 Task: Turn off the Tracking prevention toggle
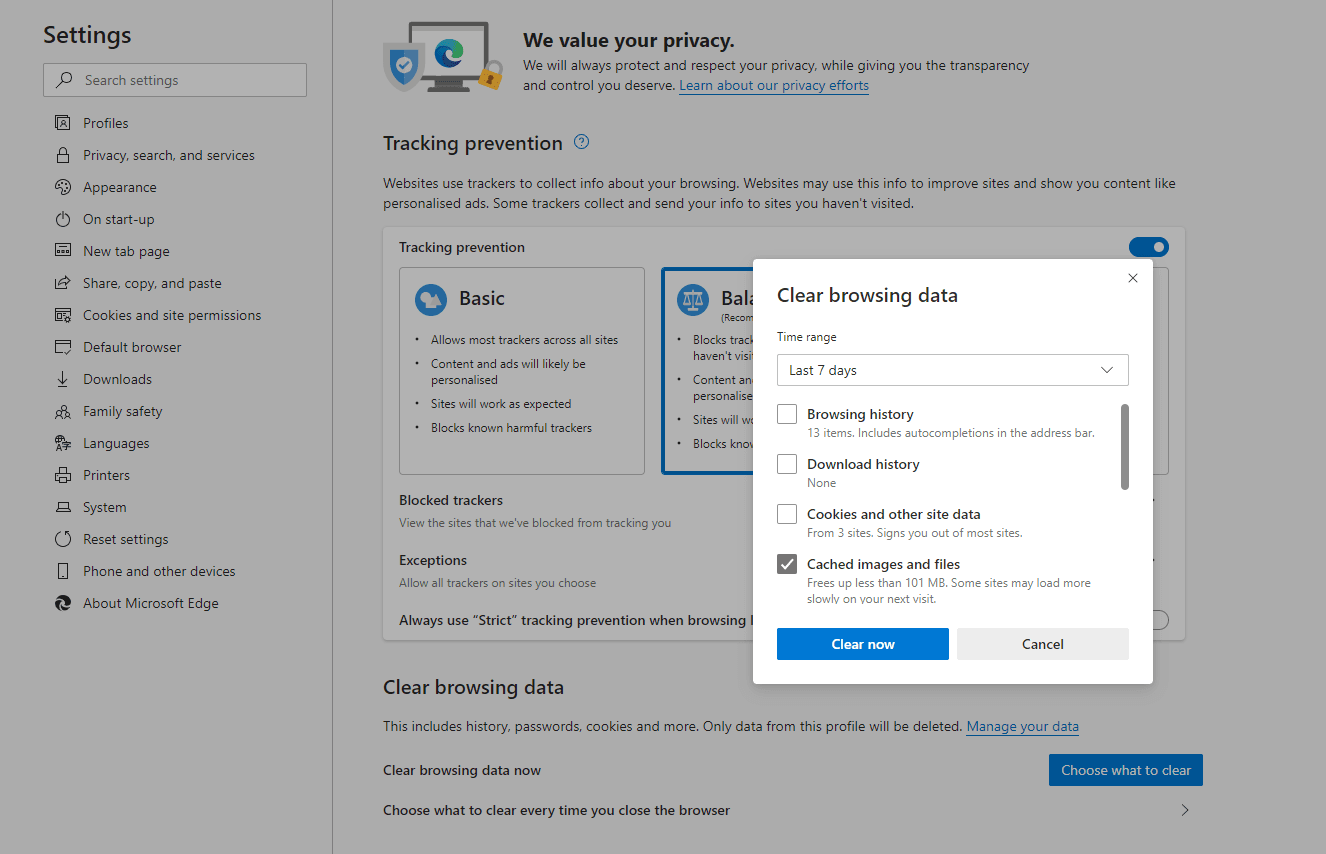pyautogui.click(x=1148, y=247)
